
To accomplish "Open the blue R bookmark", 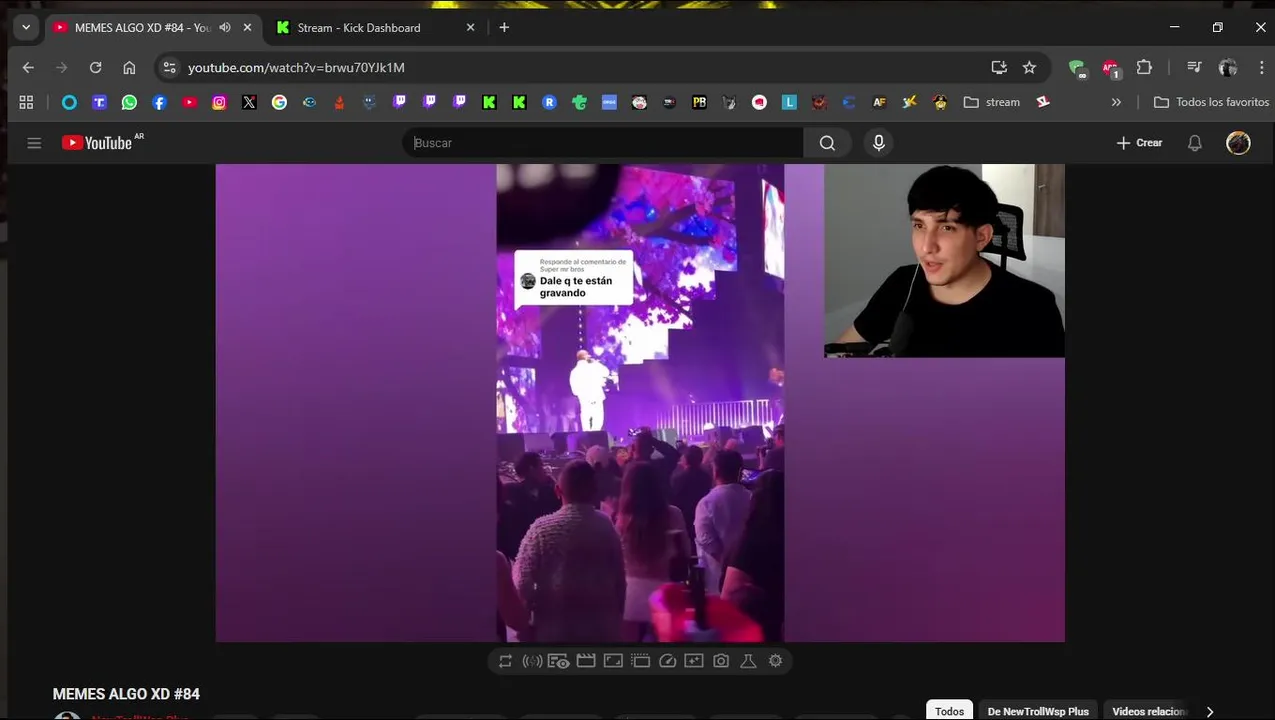I will coord(549,102).
